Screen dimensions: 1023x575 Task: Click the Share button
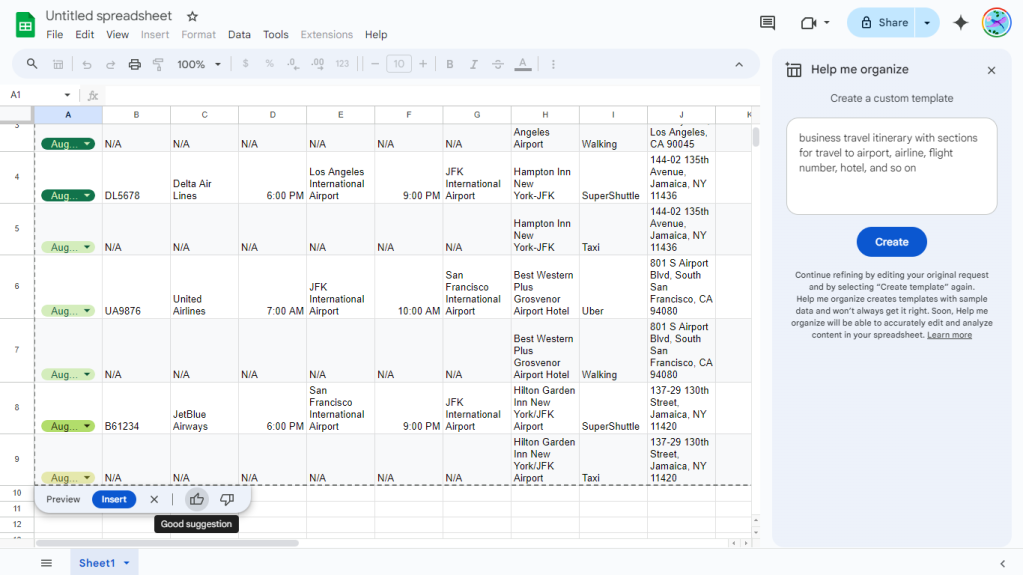[x=885, y=23]
